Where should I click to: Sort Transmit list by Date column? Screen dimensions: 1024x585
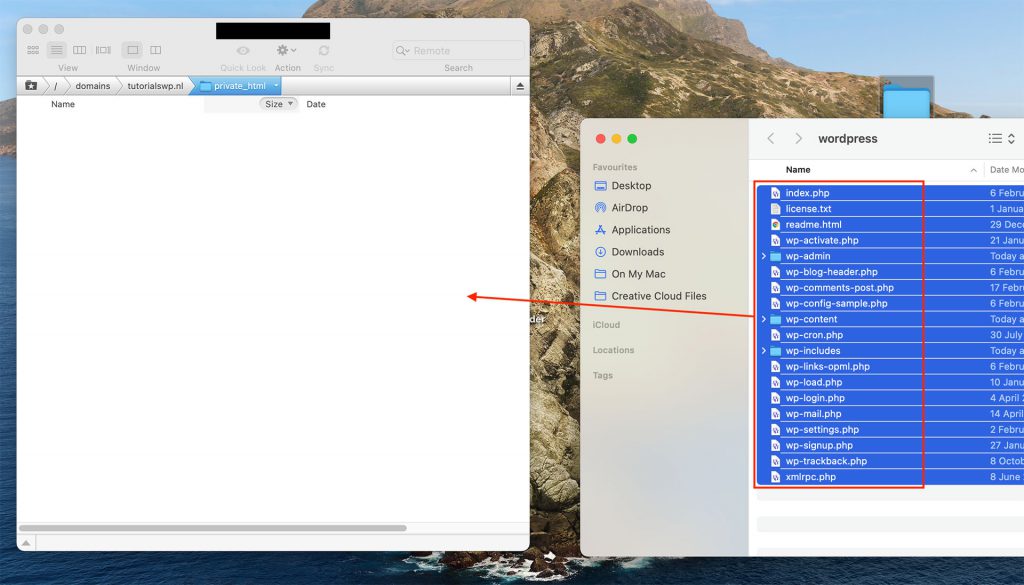[316, 104]
